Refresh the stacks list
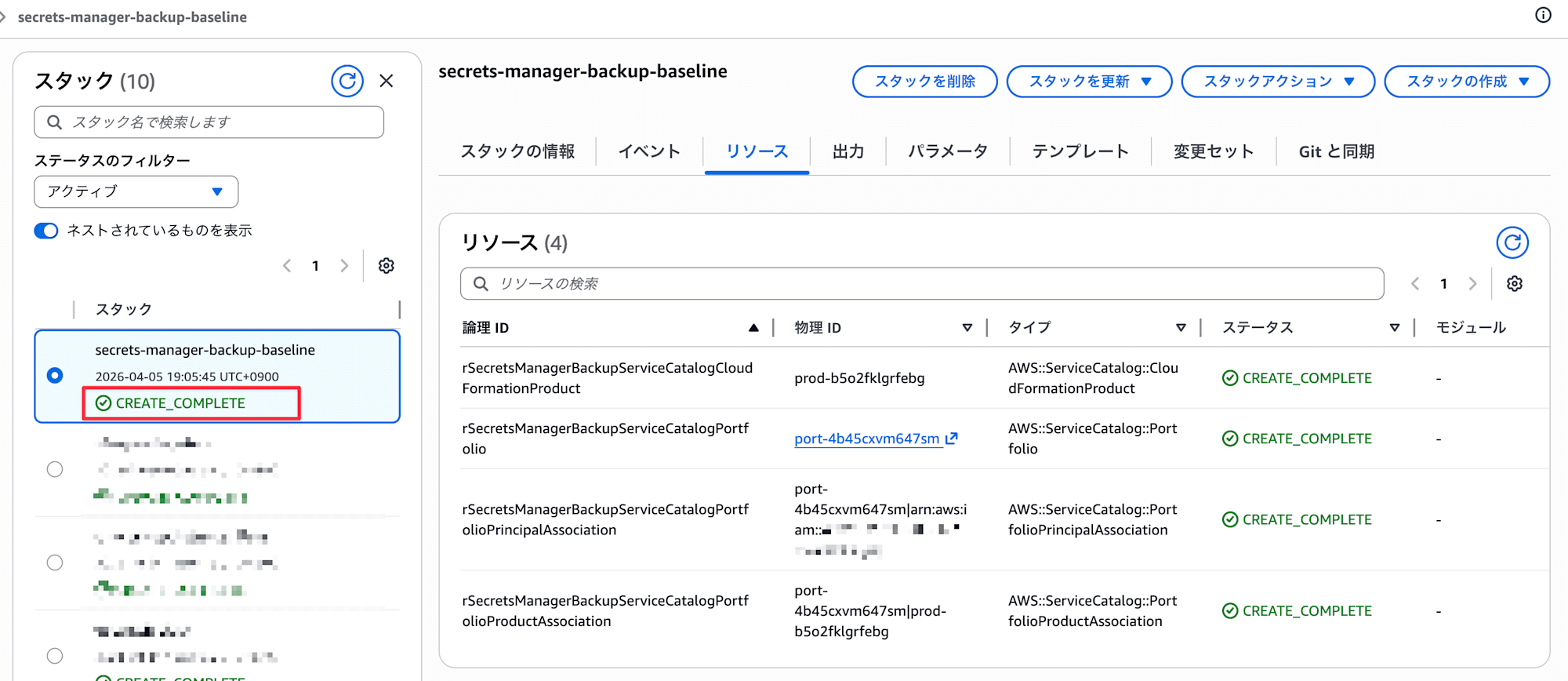The width and height of the screenshot is (1568, 681). tap(347, 81)
